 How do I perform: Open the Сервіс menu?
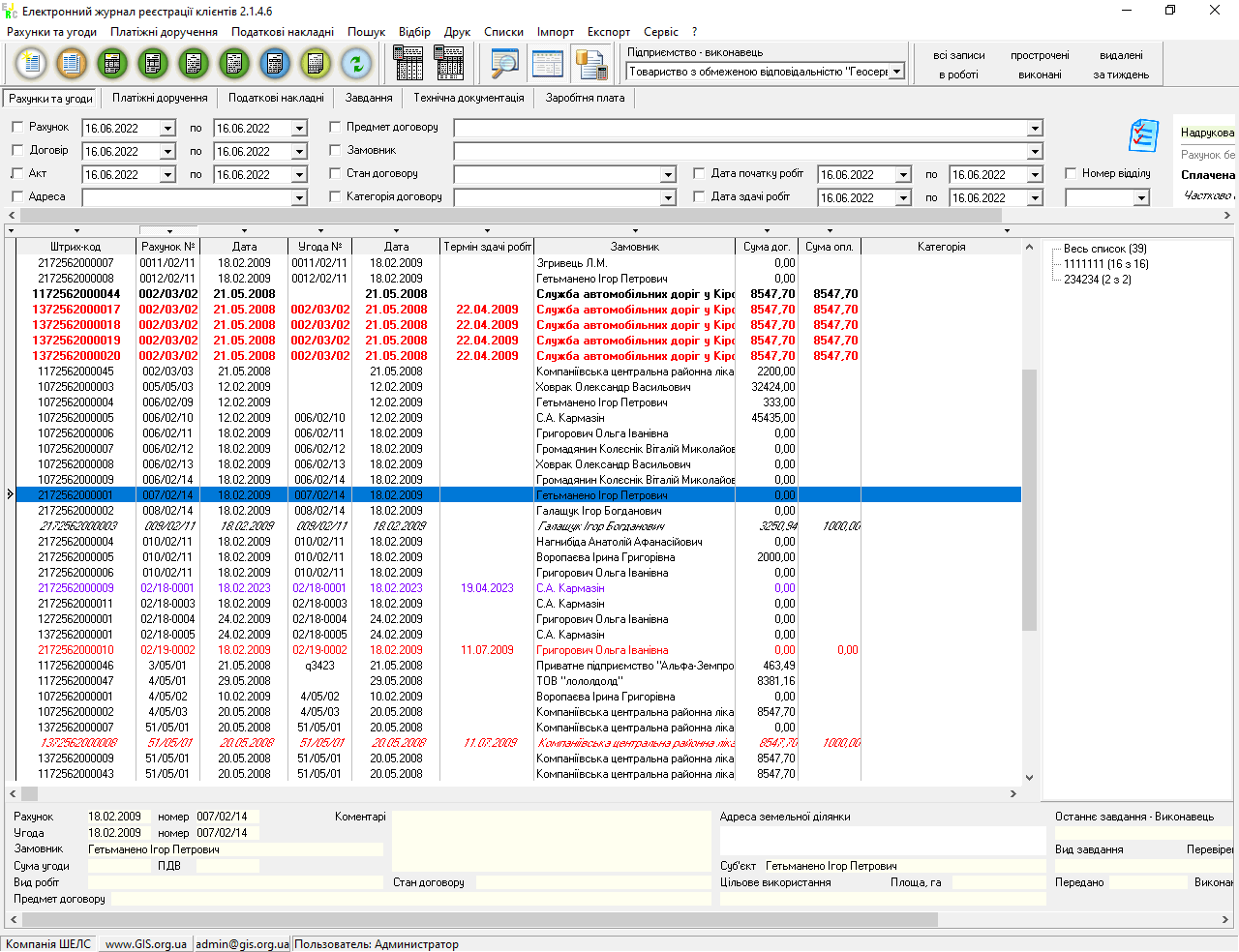pyautogui.click(x=661, y=32)
